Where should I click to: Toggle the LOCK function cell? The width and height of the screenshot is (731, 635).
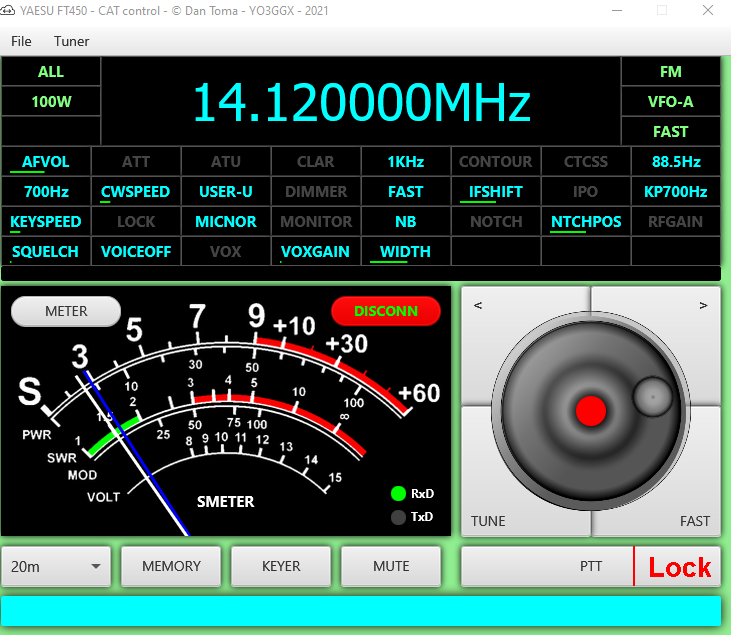pos(136,221)
